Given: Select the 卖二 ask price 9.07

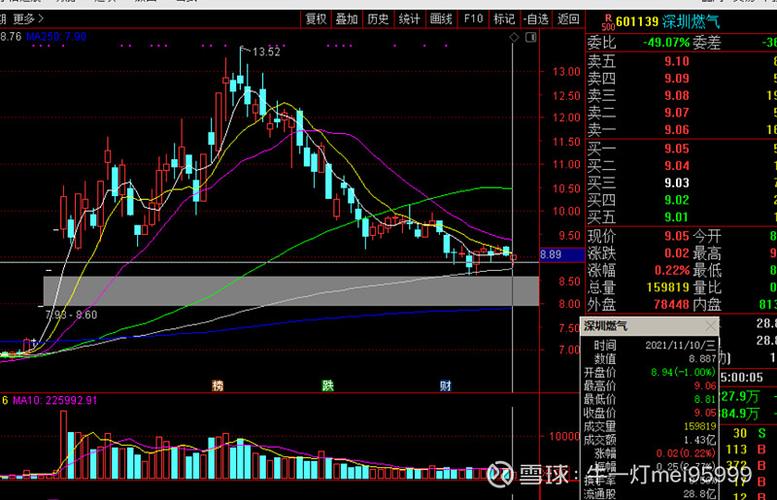Looking at the screenshot, I should (676, 112).
